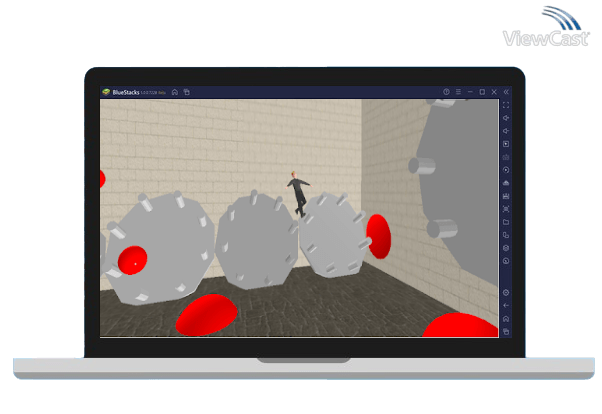This screenshot has width=602, height=414.
Task: Click the red dome on the left gear
Action: [132, 260]
